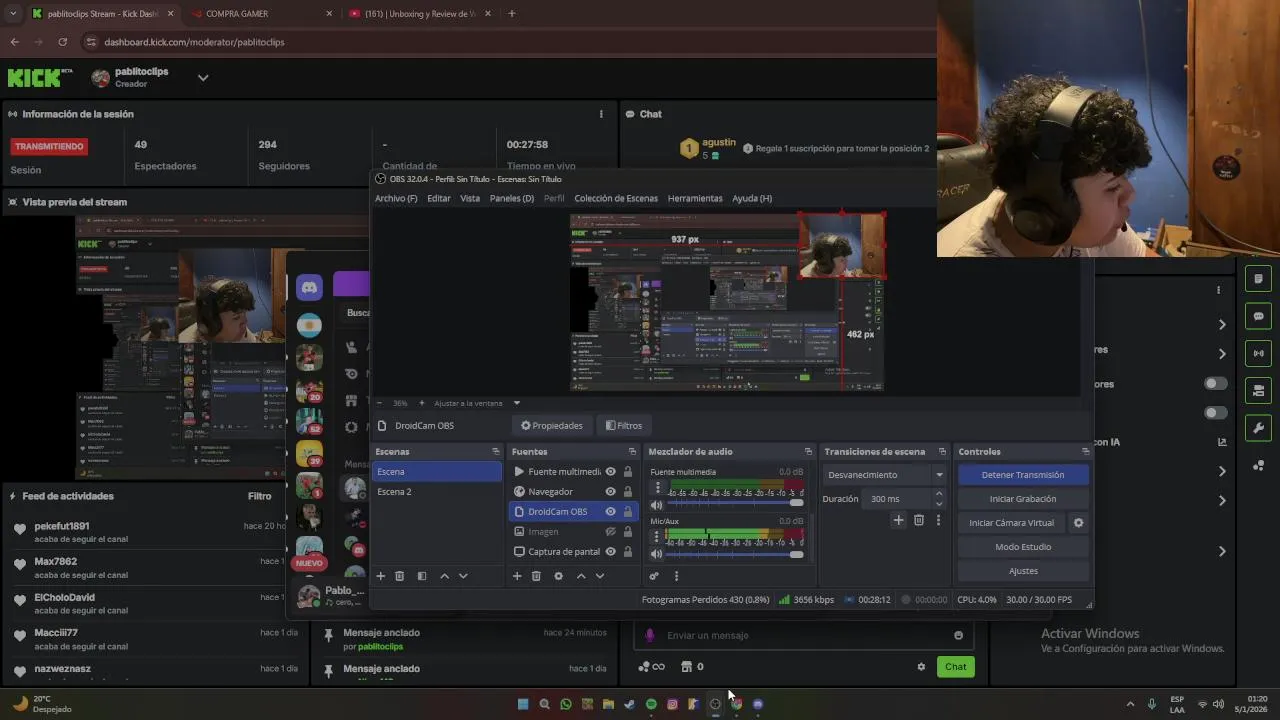Toggle visibility of Fuente multimedia source

pos(610,472)
